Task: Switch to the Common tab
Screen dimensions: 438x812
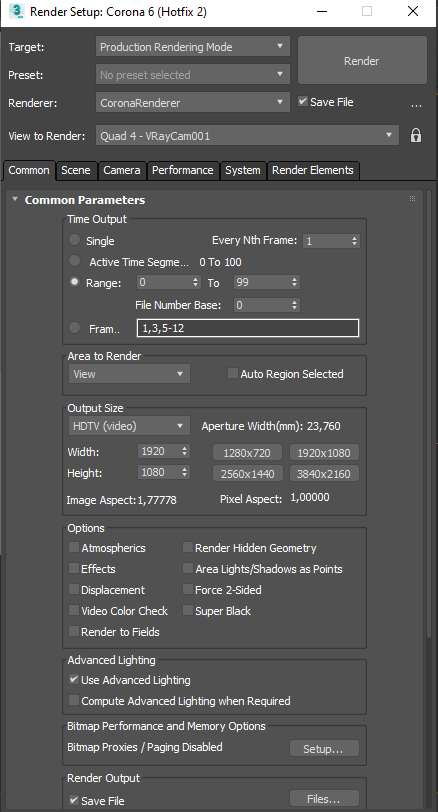Action: (x=29, y=170)
